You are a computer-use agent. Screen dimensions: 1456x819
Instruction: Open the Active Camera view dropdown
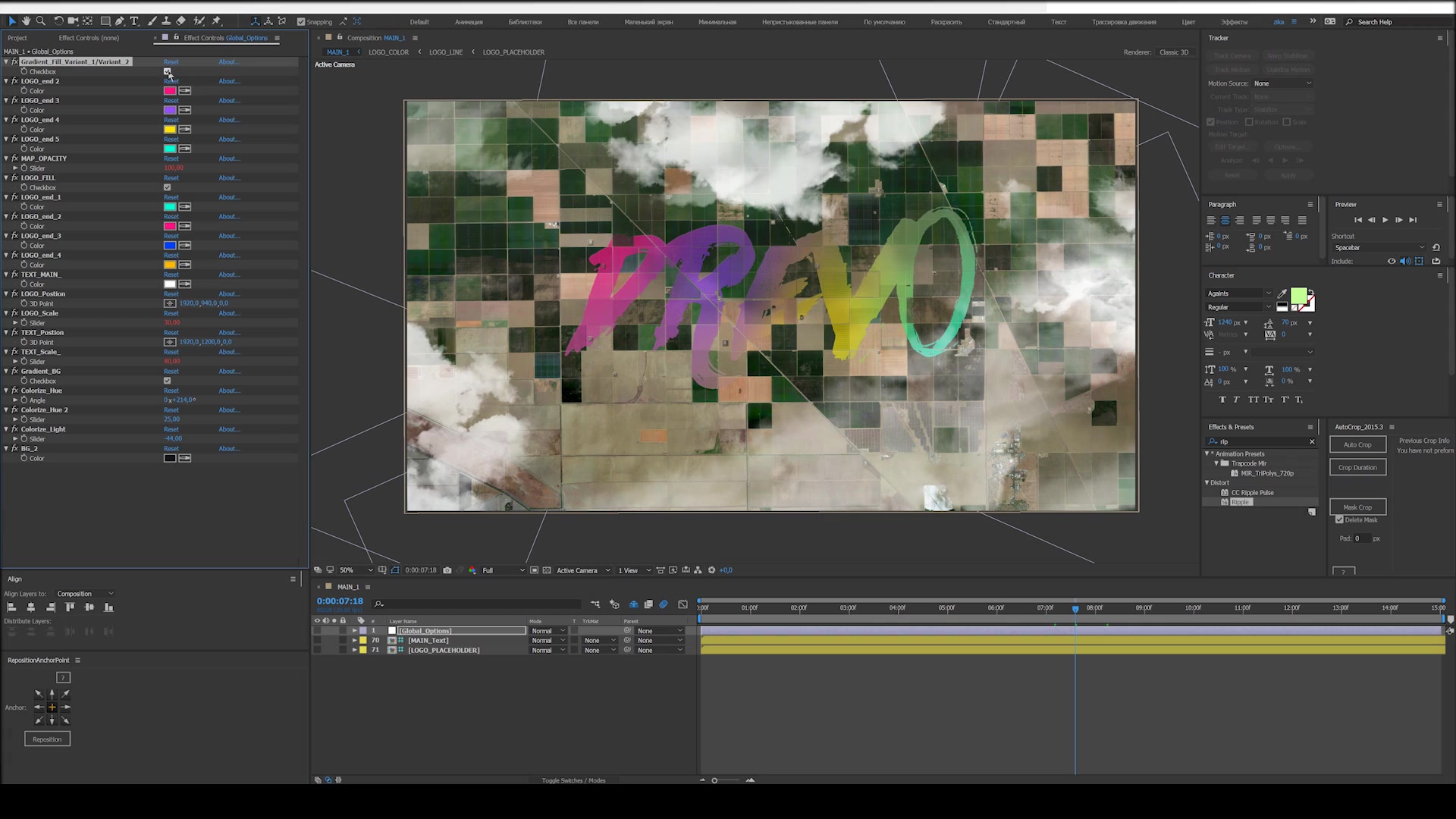pyautogui.click(x=582, y=570)
